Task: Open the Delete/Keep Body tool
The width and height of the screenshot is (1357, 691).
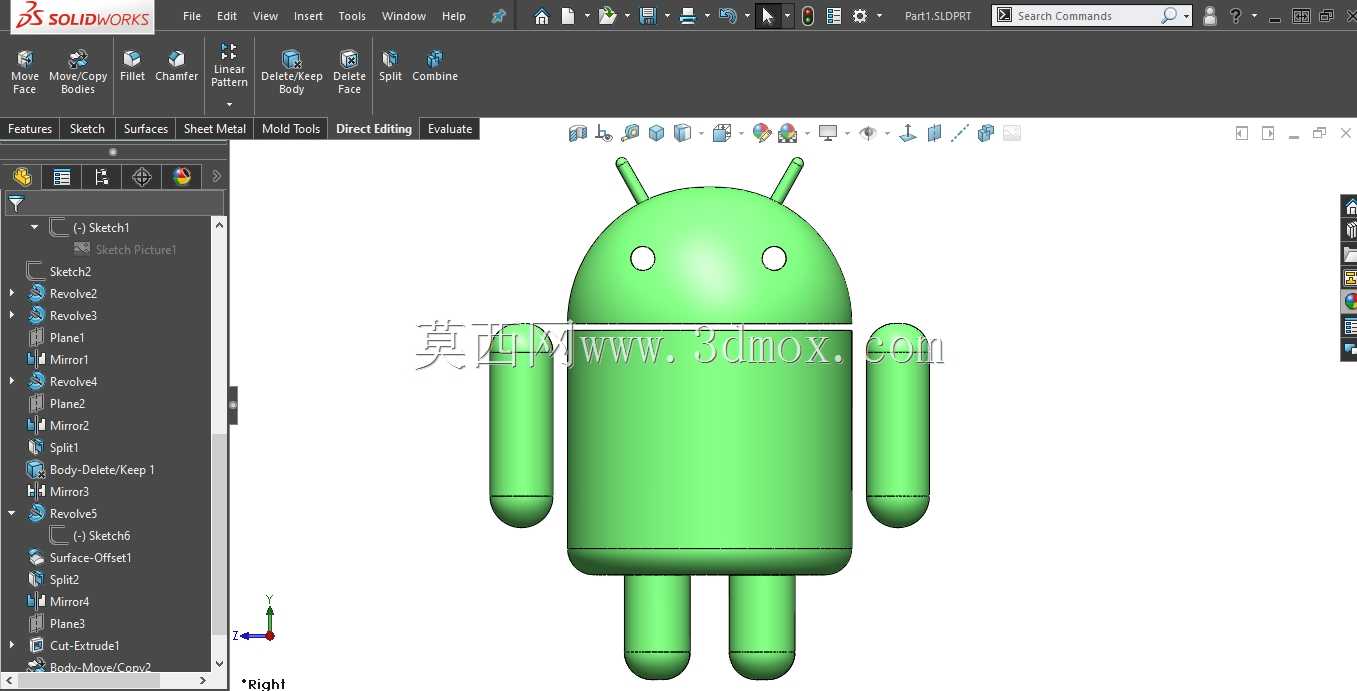Action: coord(291,72)
